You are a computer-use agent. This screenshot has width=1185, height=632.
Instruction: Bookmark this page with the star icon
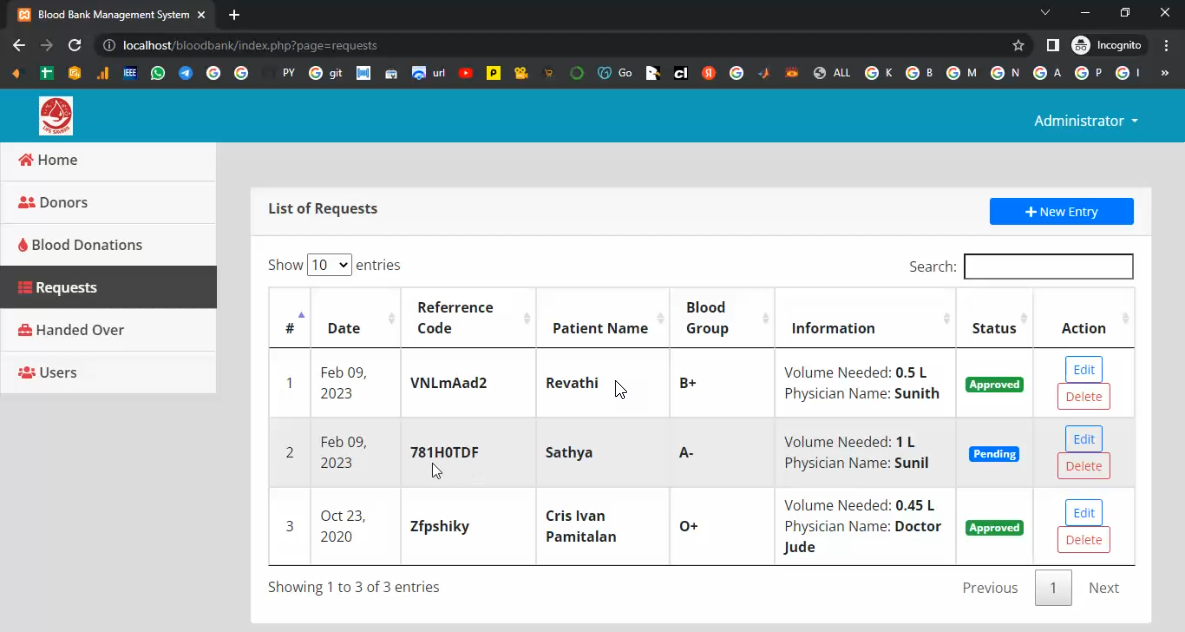click(1018, 45)
